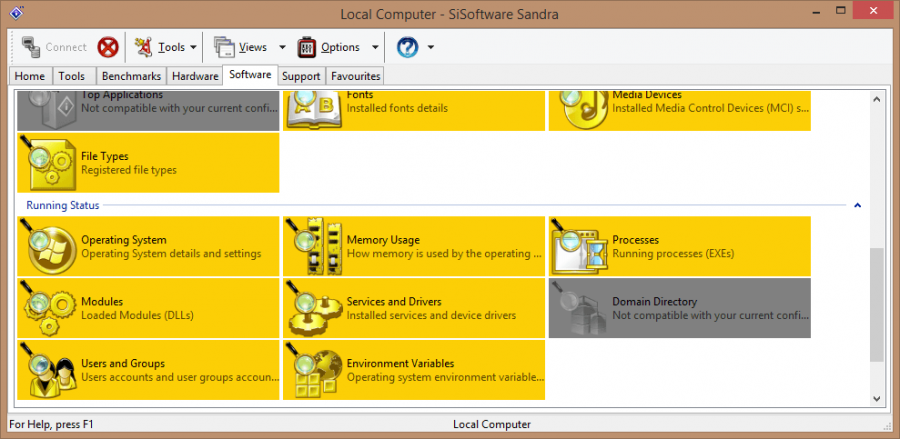Click the scrollbar down arrow
Screen dimensions: 900x439
[876, 398]
